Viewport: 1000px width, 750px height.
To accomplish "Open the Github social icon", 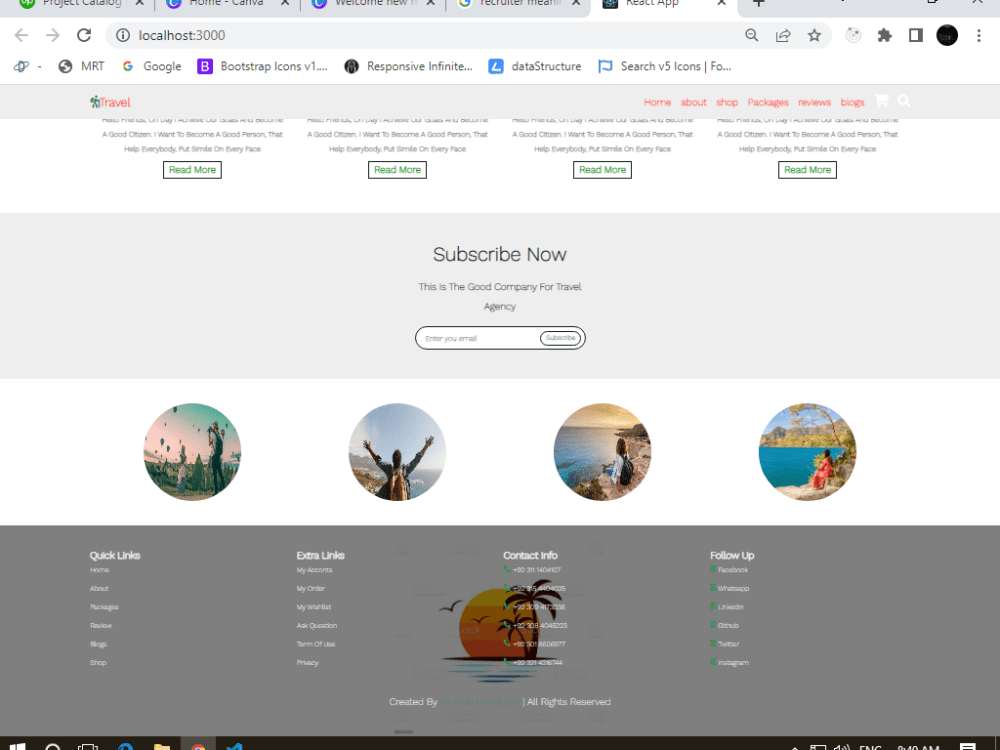I will click(728, 625).
